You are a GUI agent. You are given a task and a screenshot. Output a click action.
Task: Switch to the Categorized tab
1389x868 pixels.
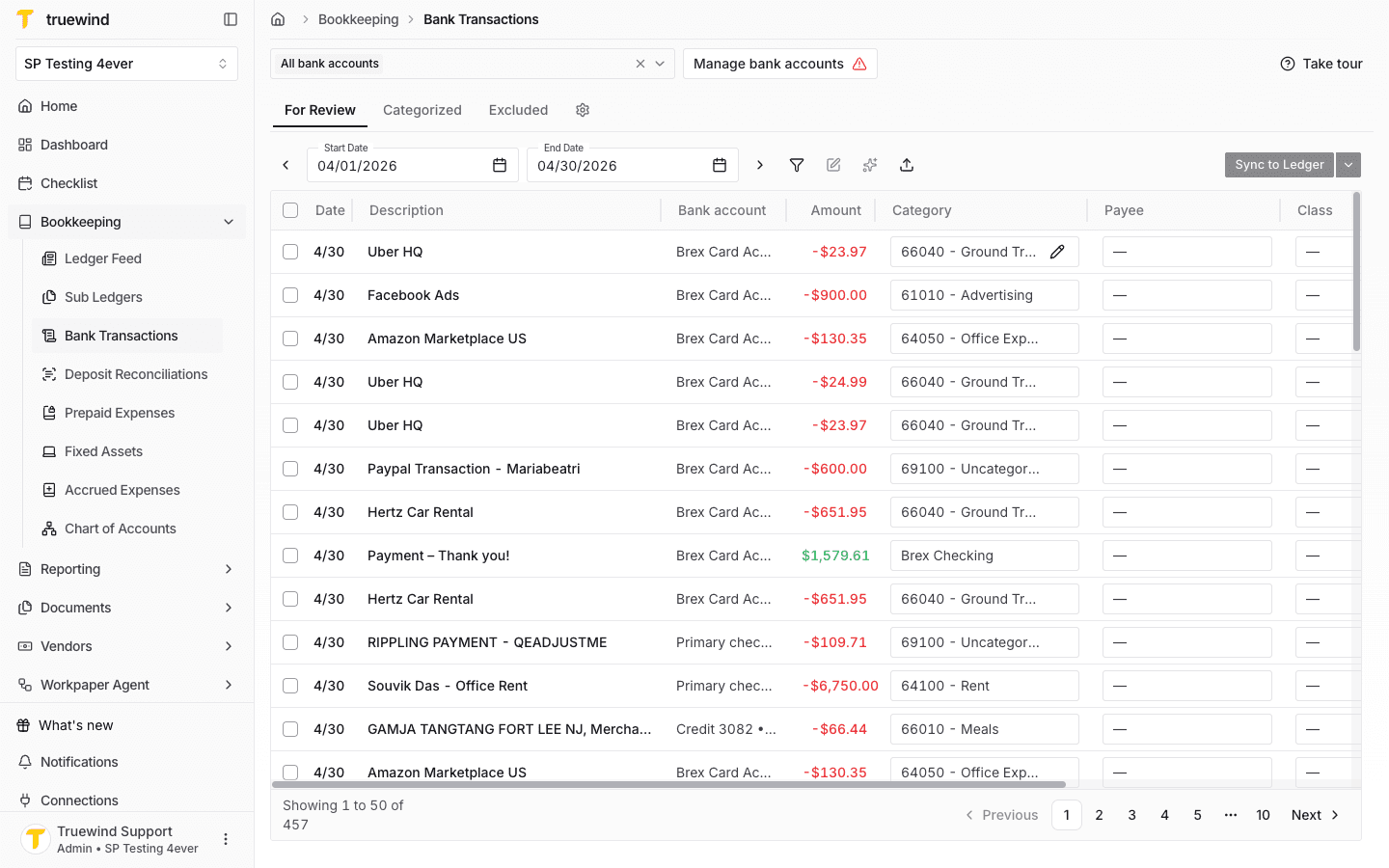click(x=422, y=110)
